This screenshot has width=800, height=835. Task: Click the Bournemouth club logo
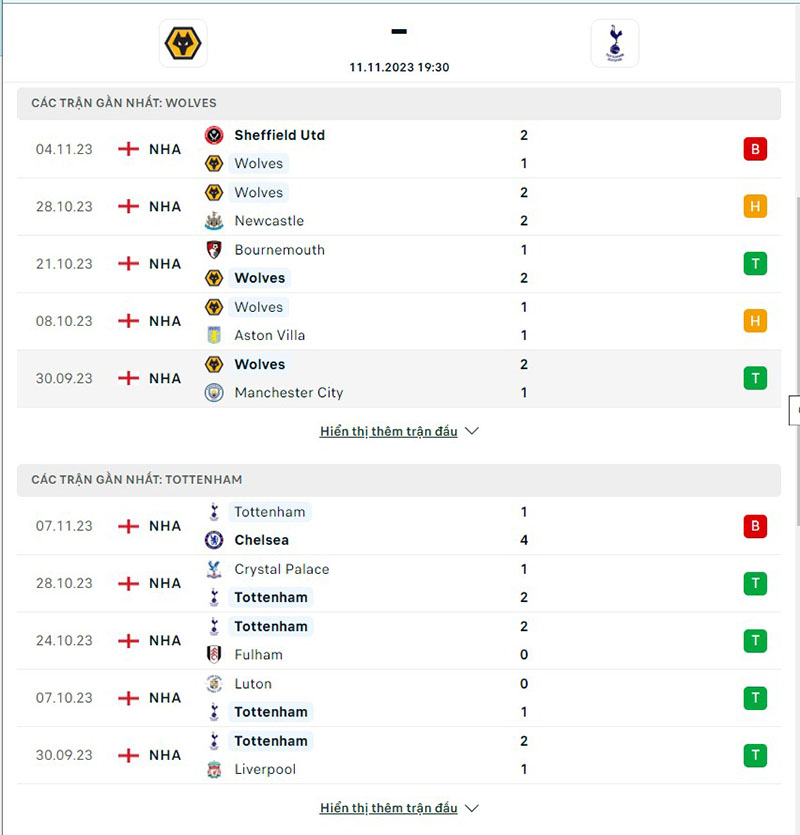[214, 250]
